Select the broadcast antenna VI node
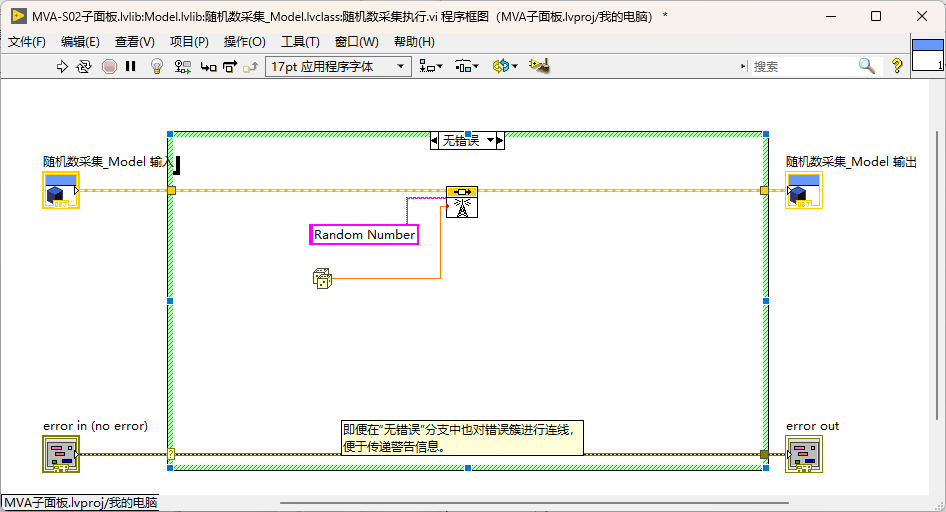Image resolution: width=946 pixels, height=512 pixels. click(x=462, y=202)
